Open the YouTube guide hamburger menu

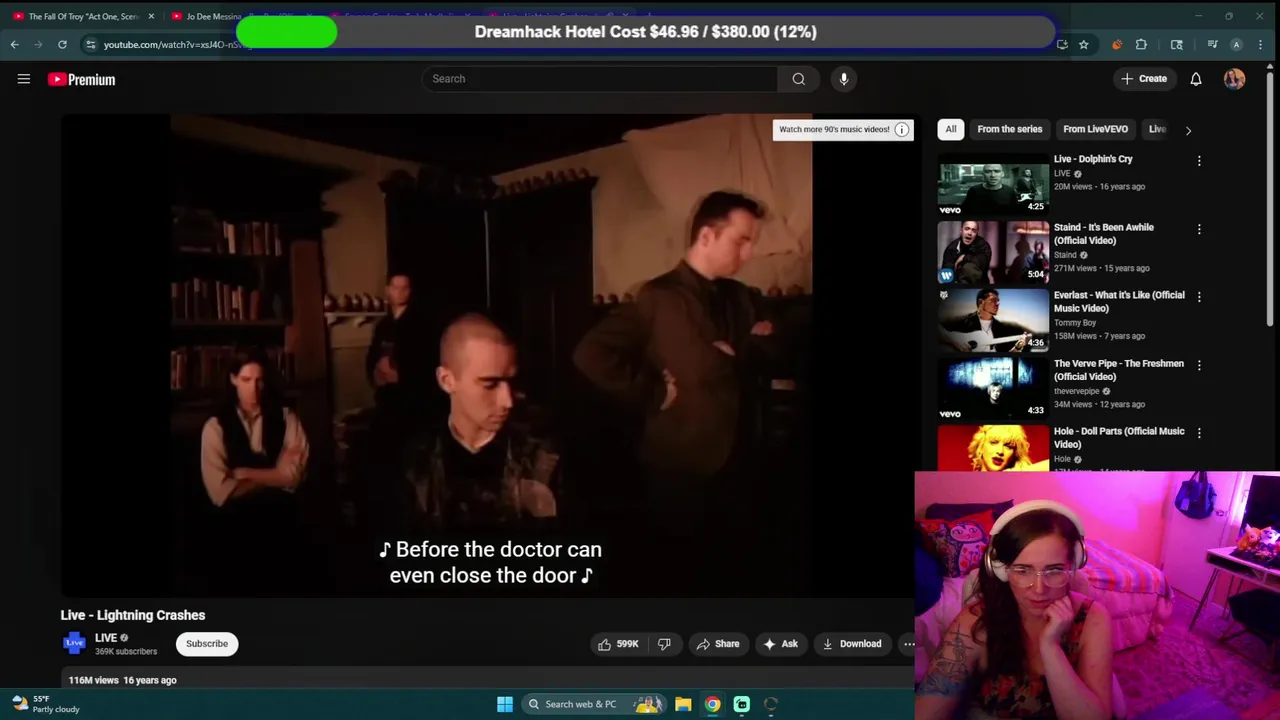[24, 79]
